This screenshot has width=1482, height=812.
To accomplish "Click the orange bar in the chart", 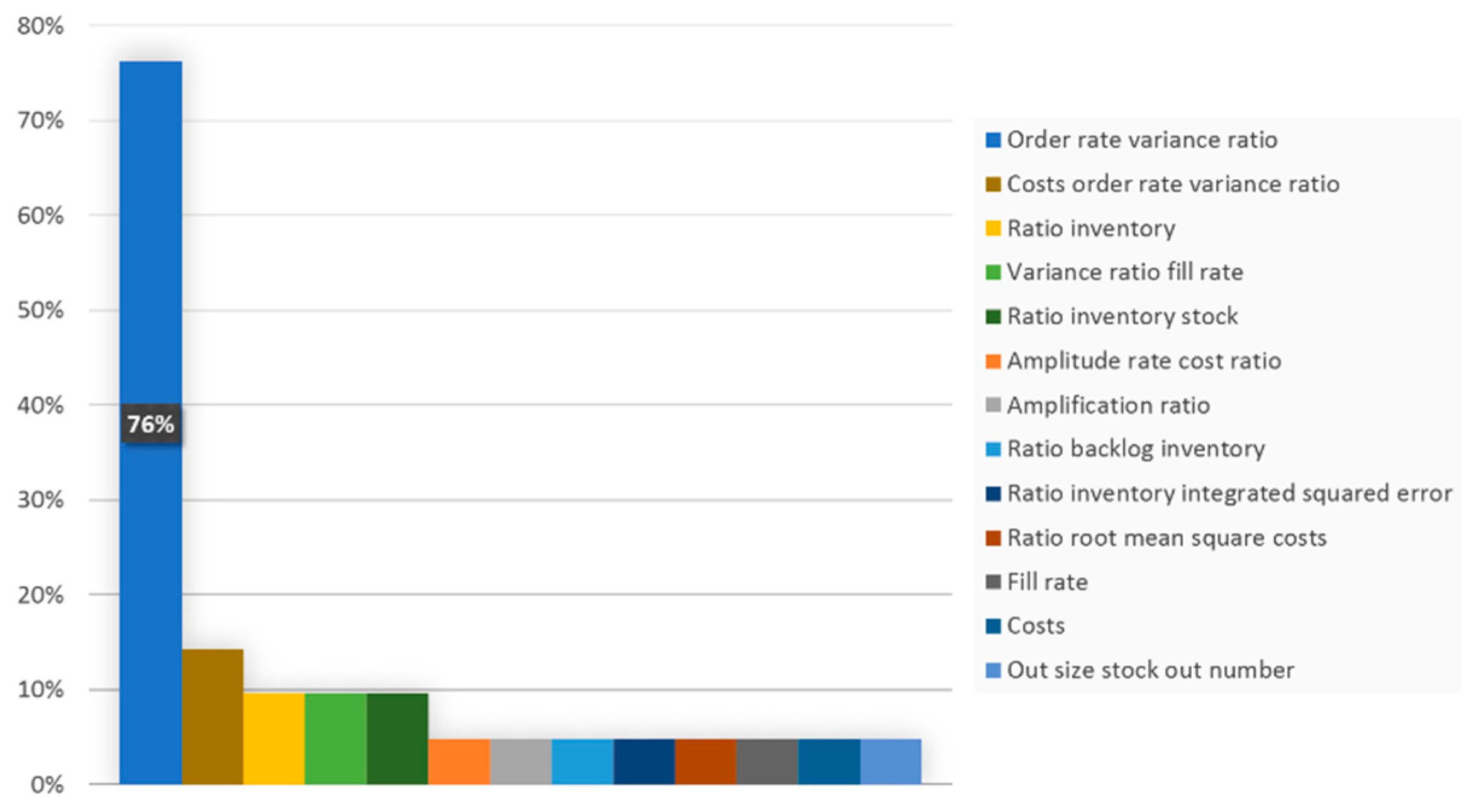I will 459,761.
